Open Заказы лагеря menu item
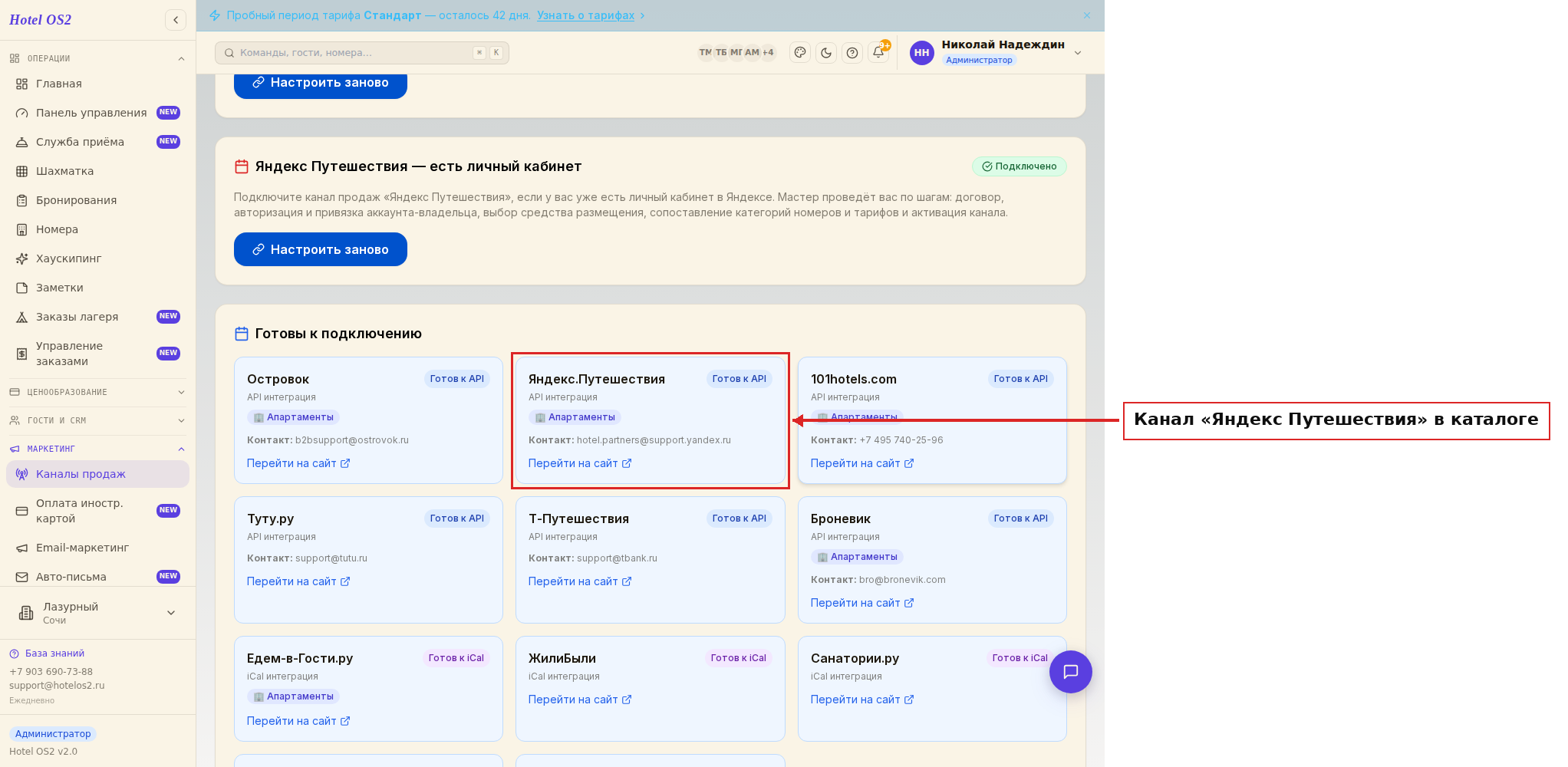Image resolution: width=1568 pixels, height=767 pixels. click(97, 317)
